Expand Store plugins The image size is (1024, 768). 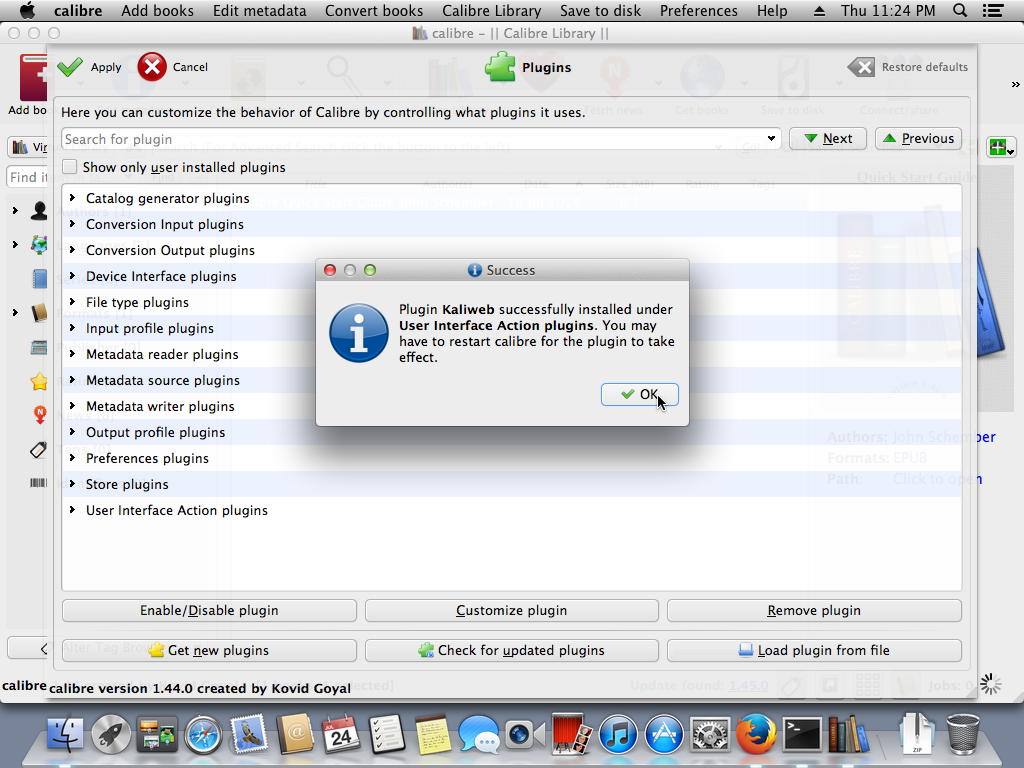tap(72, 484)
